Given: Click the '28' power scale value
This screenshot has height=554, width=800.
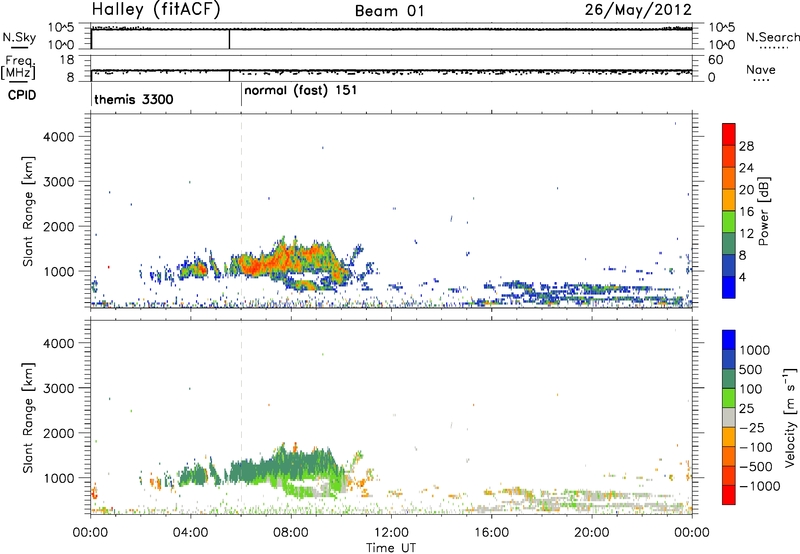Looking at the screenshot, I should (x=746, y=146).
